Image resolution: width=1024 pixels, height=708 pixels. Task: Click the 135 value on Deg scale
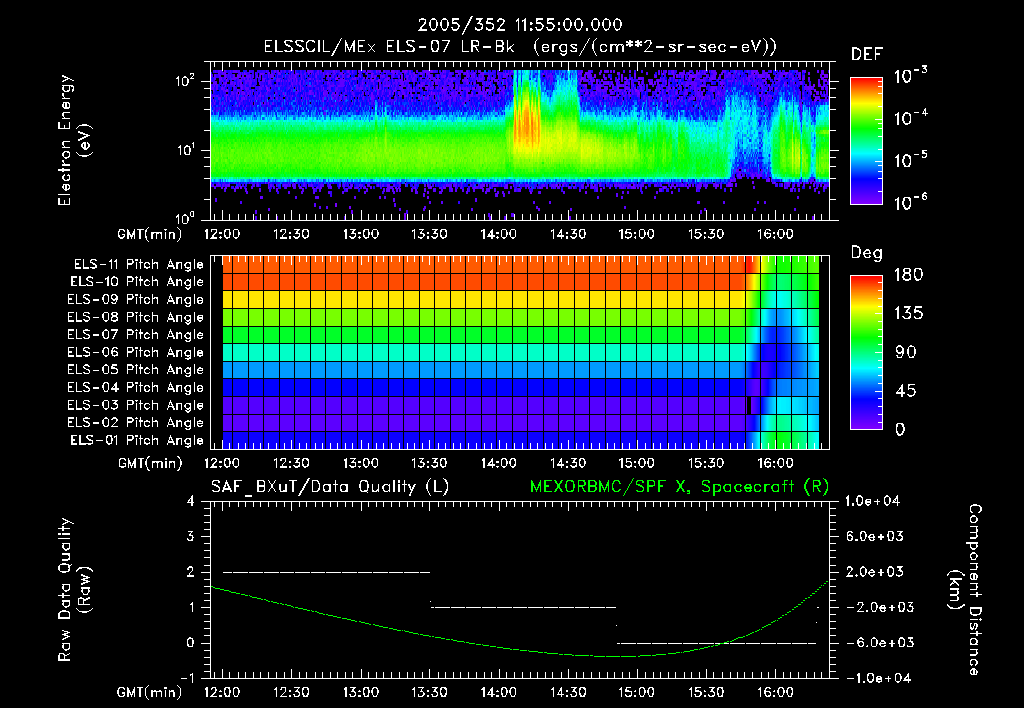click(908, 314)
